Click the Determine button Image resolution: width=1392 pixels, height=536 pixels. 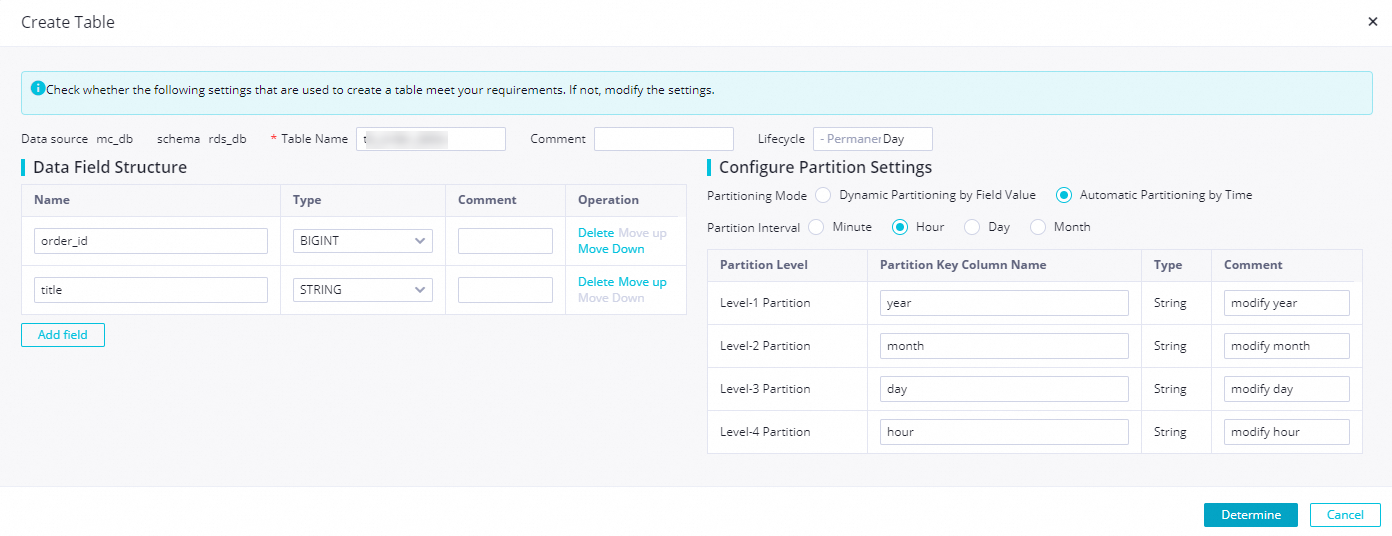click(1250, 515)
